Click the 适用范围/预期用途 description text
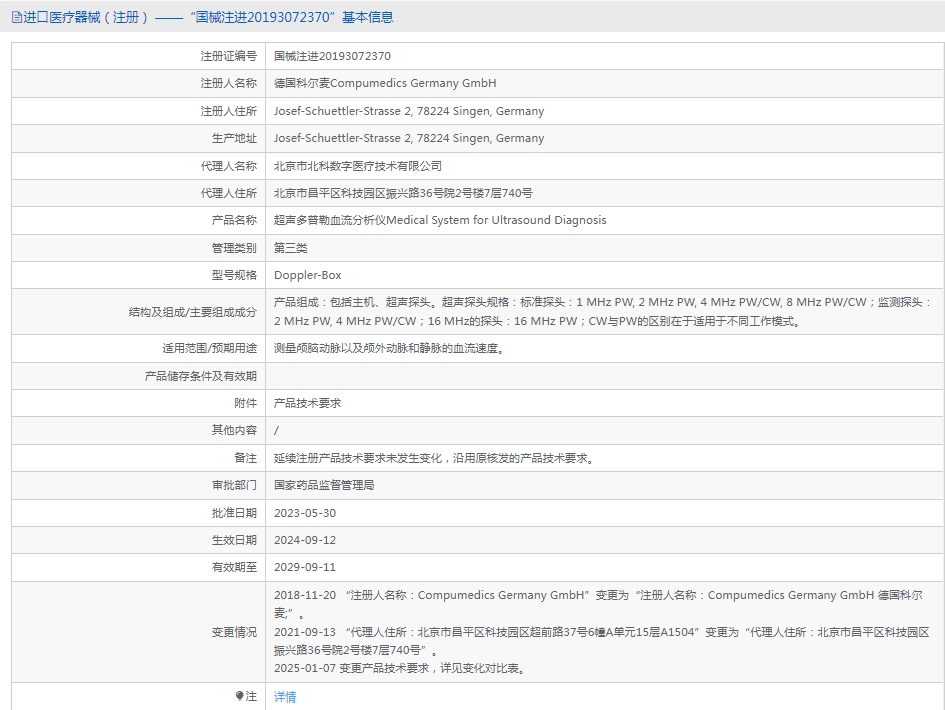Image resolution: width=945 pixels, height=710 pixels. pyautogui.click(x=388, y=348)
